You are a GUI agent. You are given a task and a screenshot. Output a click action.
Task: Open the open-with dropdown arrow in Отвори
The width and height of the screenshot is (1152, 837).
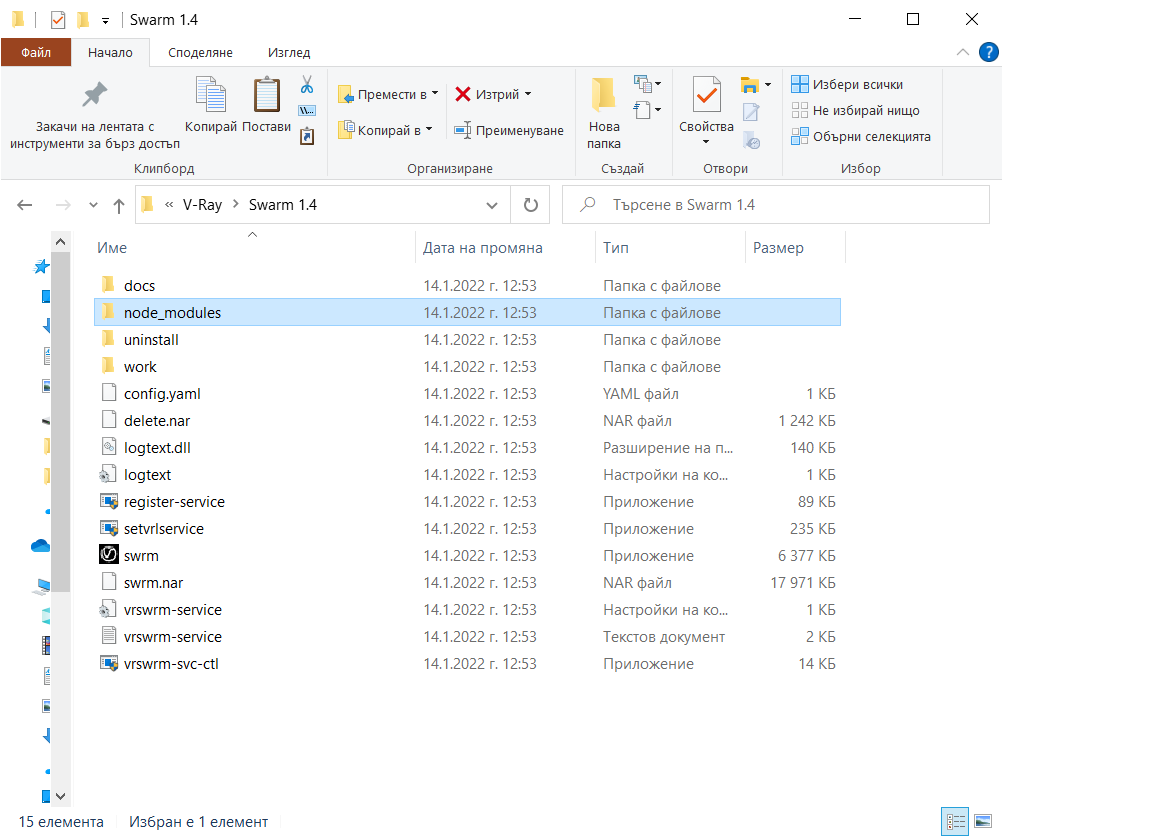pyautogui.click(x=768, y=85)
